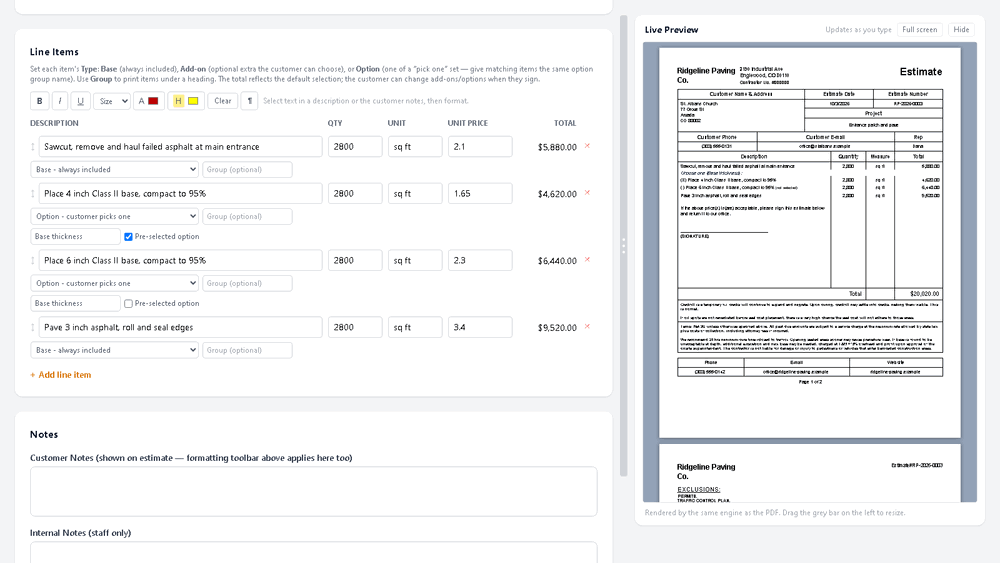Click the UNIT PRICE column header
This screenshot has height=563, width=1000.
pyautogui.click(x=467, y=123)
